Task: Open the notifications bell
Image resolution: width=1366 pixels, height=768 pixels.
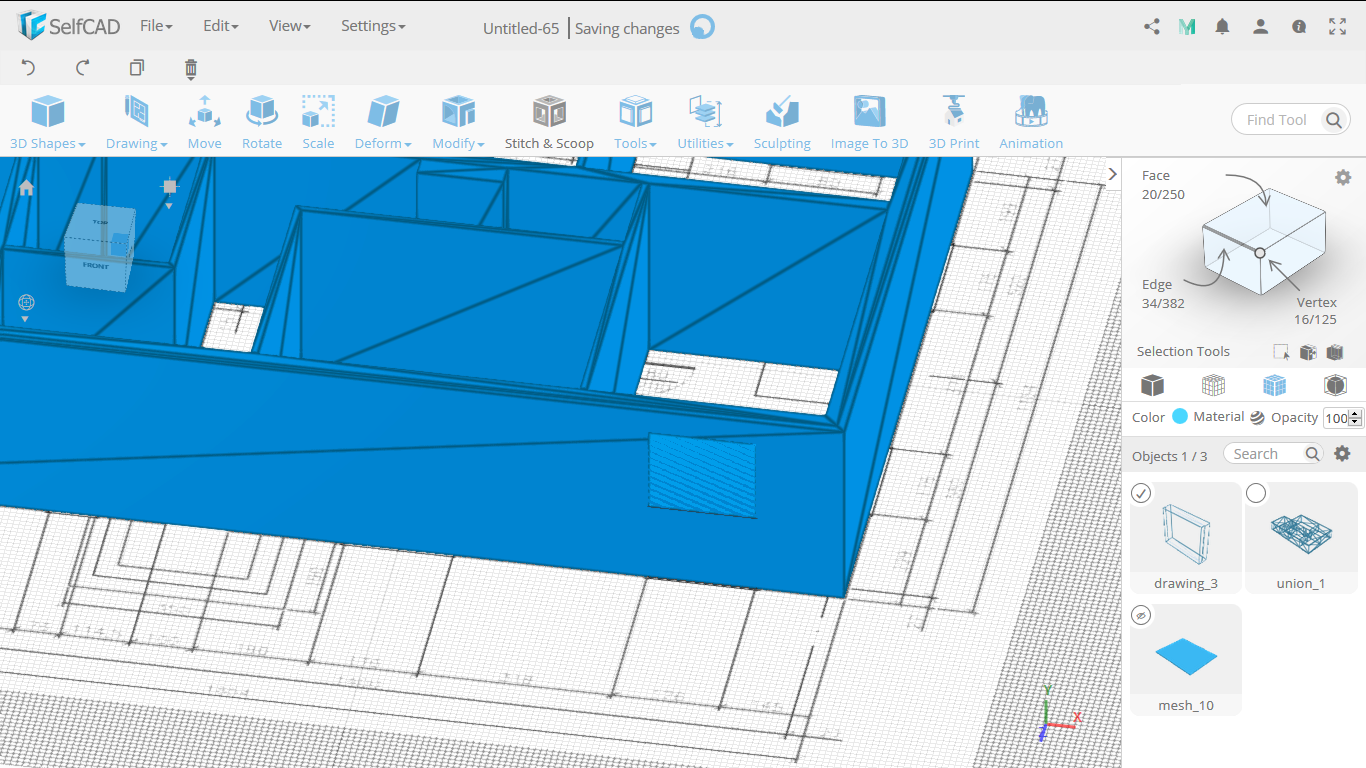Action: 1222,27
